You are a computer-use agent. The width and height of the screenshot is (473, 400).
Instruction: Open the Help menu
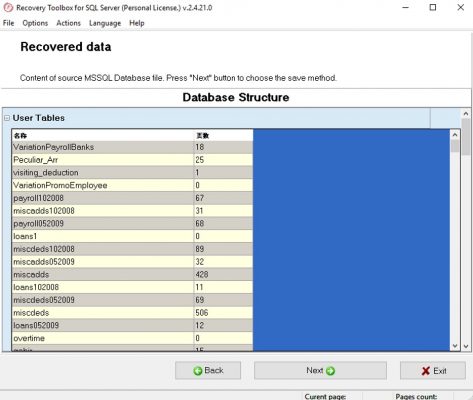point(137,23)
